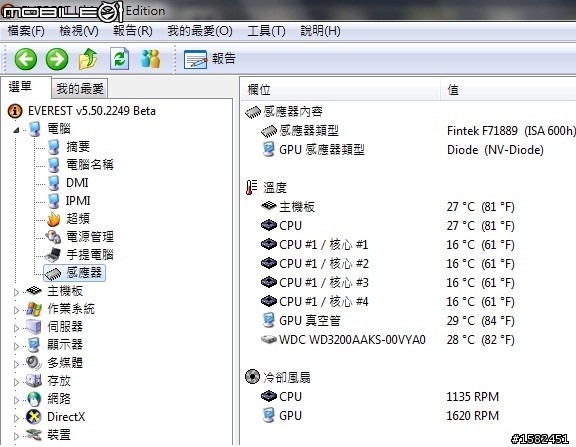
Task: Click the Refresh toolbar icon
Action: [119, 59]
